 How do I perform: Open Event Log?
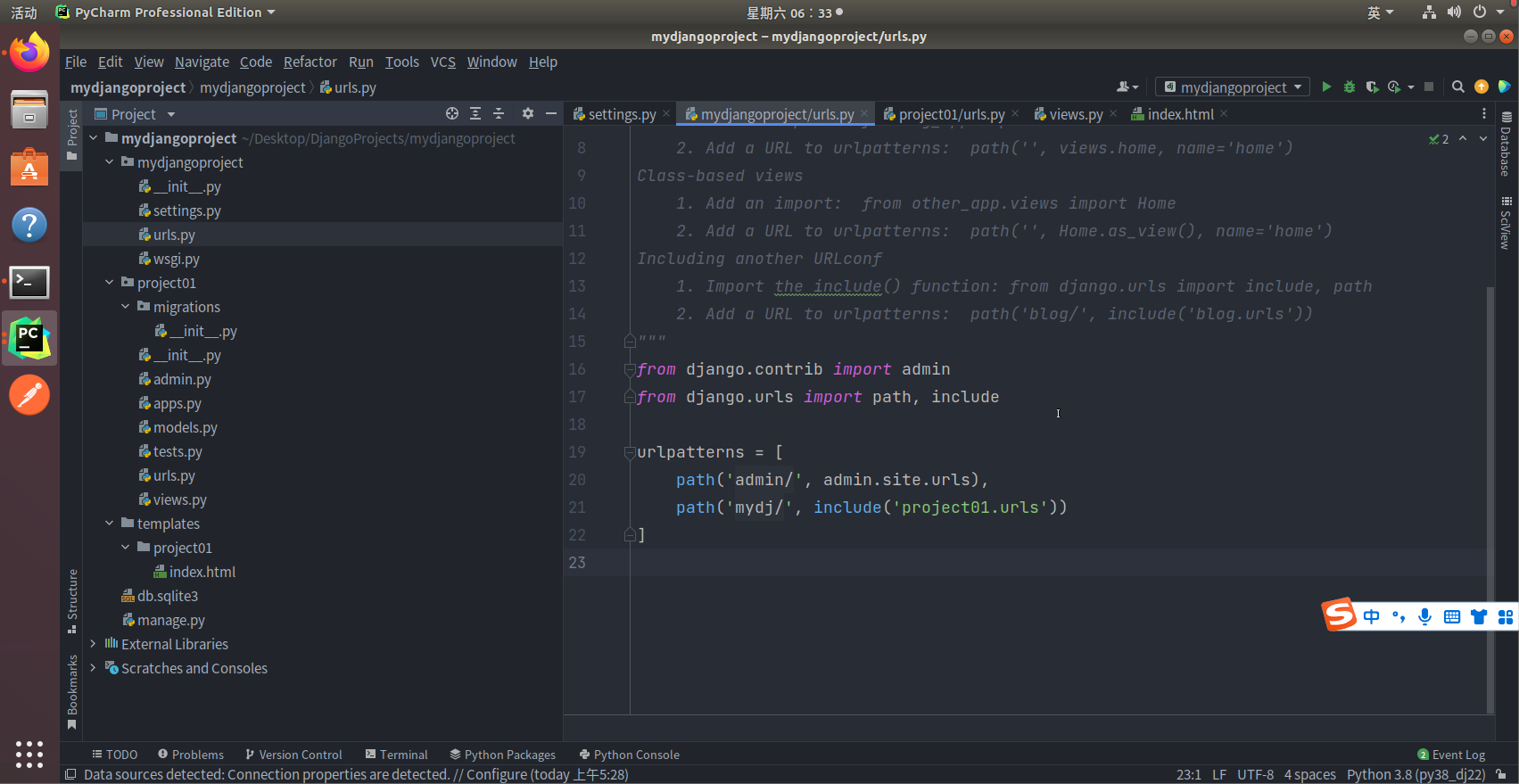[1451, 755]
